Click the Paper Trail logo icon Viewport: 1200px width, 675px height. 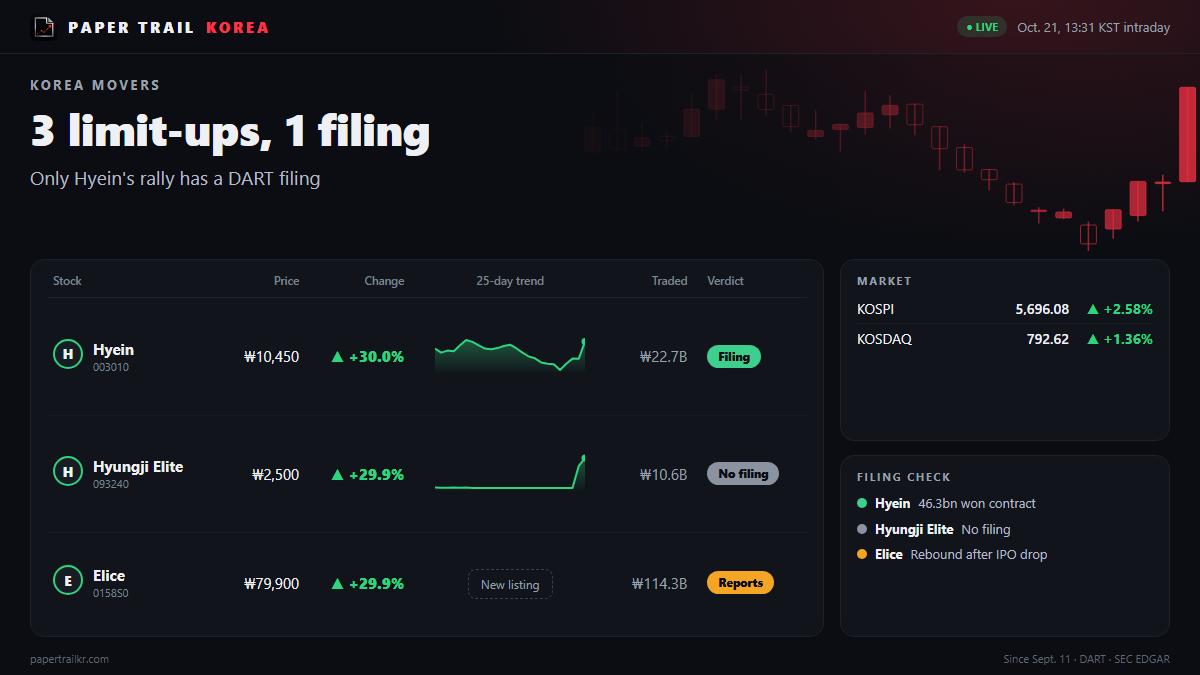tap(44, 27)
